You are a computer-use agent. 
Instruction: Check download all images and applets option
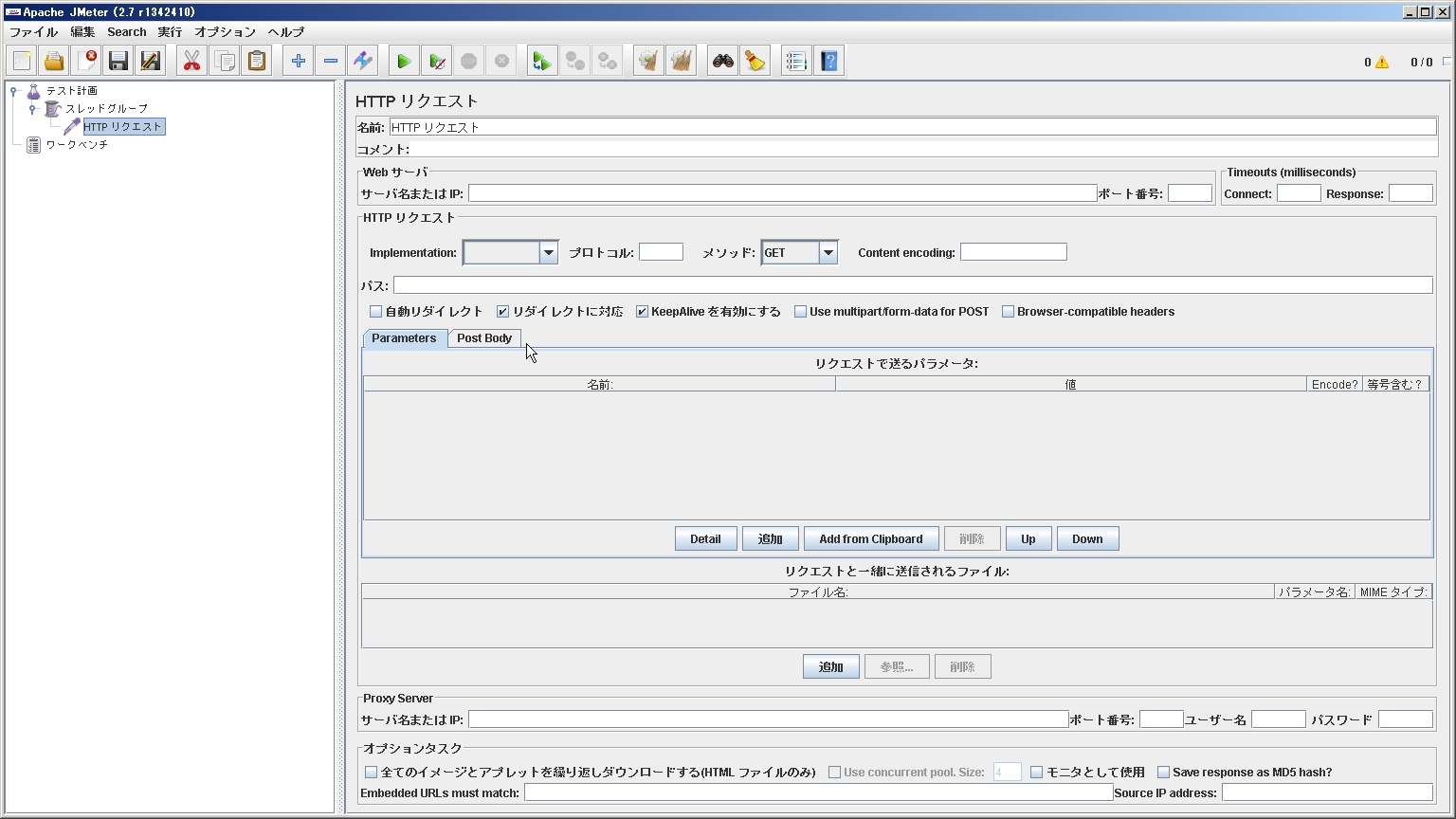pyautogui.click(x=372, y=773)
